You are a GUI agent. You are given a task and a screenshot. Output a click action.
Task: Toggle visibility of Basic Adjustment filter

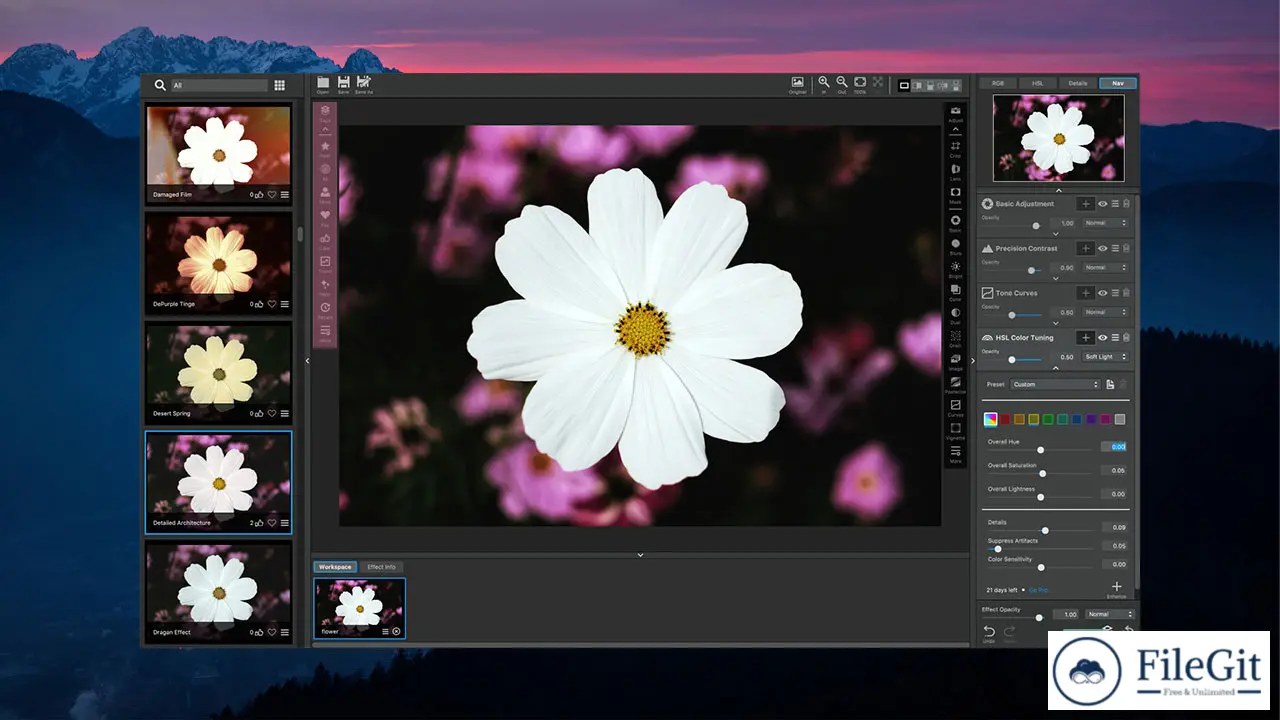(1103, 204)
